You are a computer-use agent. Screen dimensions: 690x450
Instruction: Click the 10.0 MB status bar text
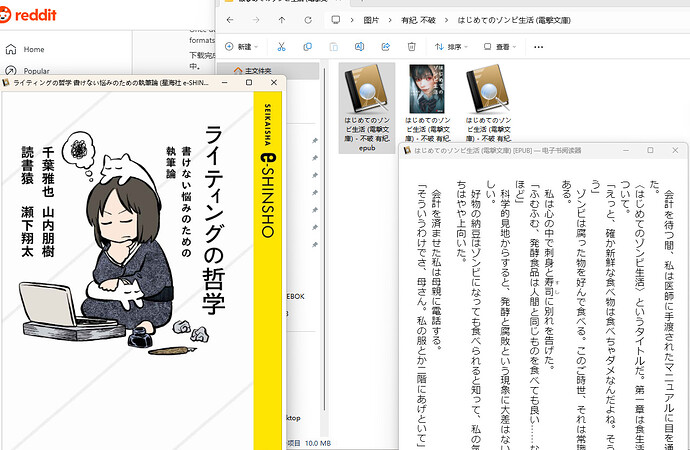[x=318, y=443]
